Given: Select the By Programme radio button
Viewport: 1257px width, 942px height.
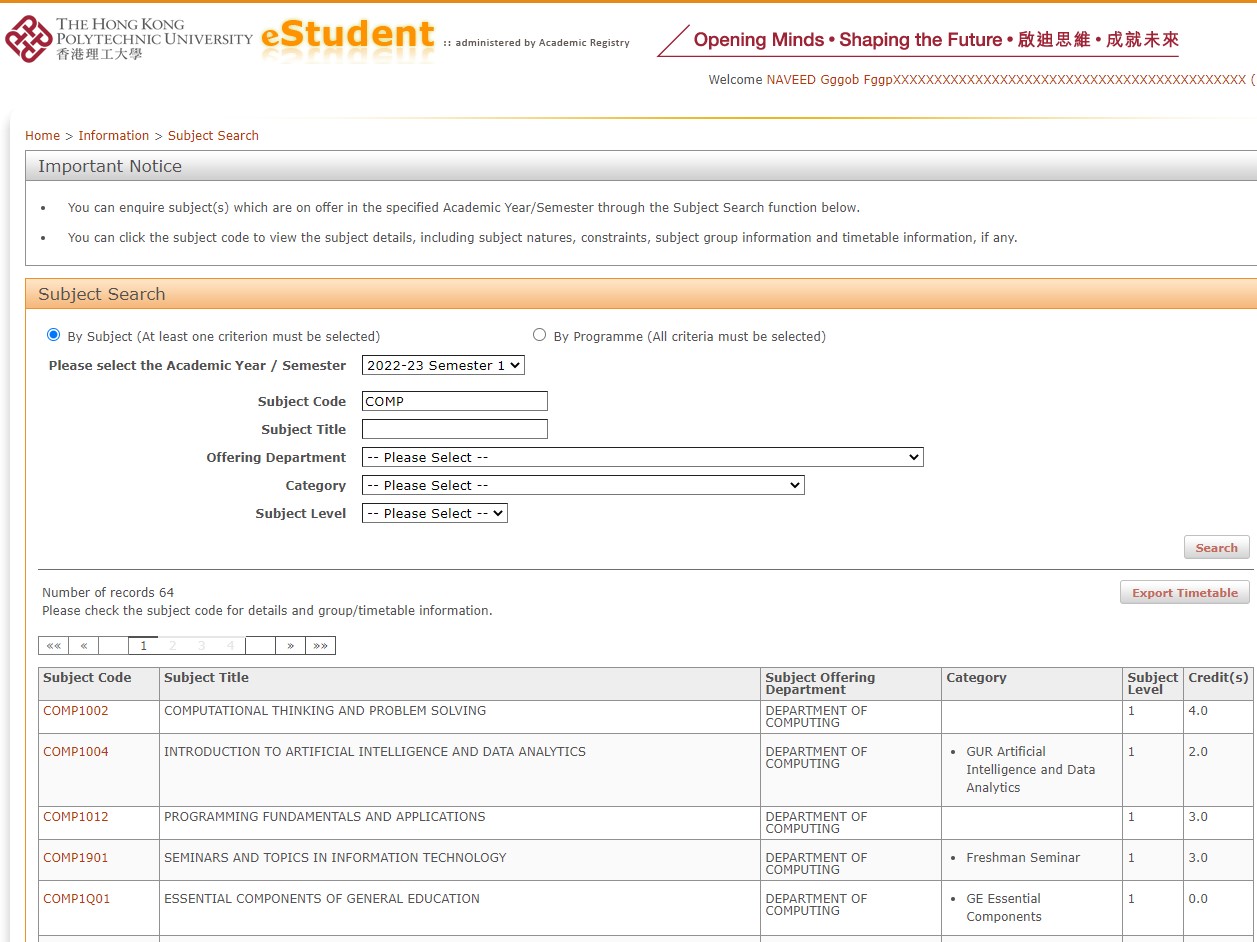Looking at the screenshot, I should click(x=539, y=334).
